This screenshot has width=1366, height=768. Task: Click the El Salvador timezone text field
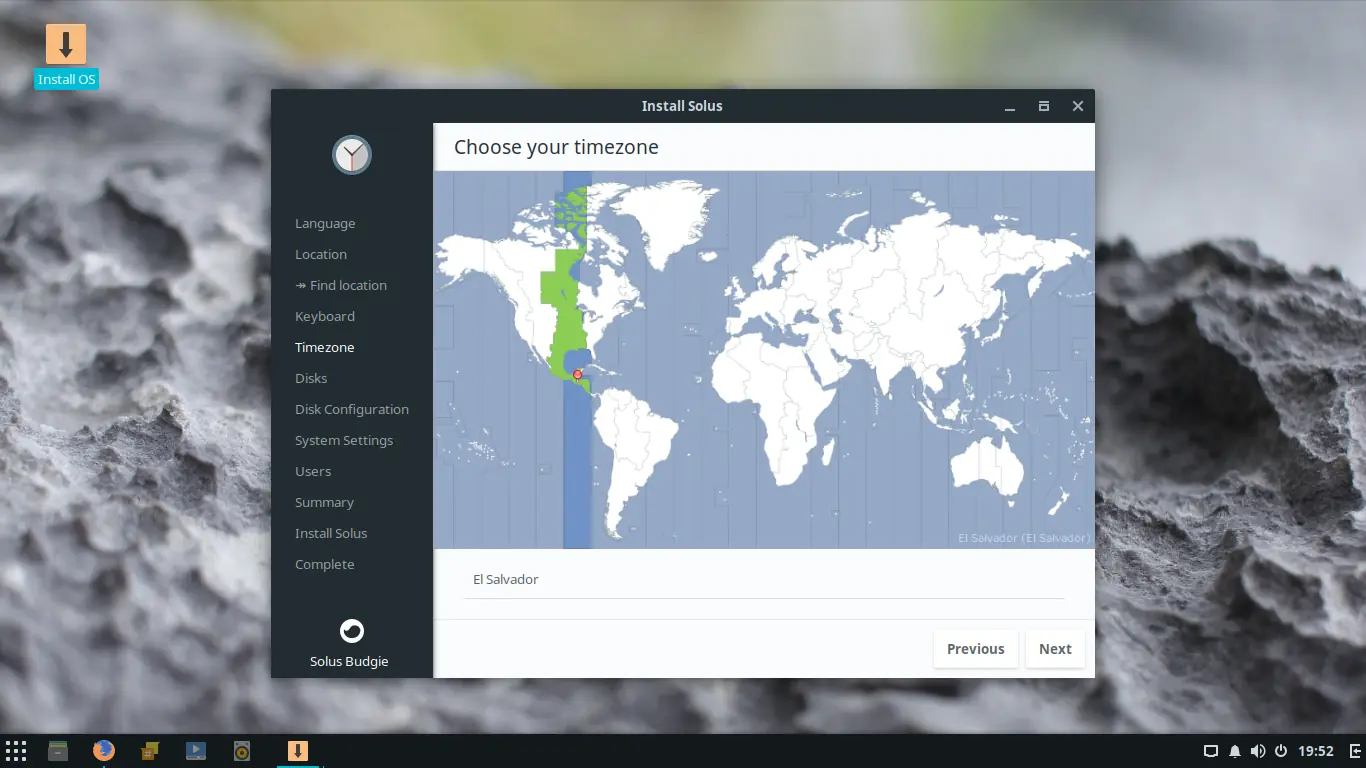764,580
